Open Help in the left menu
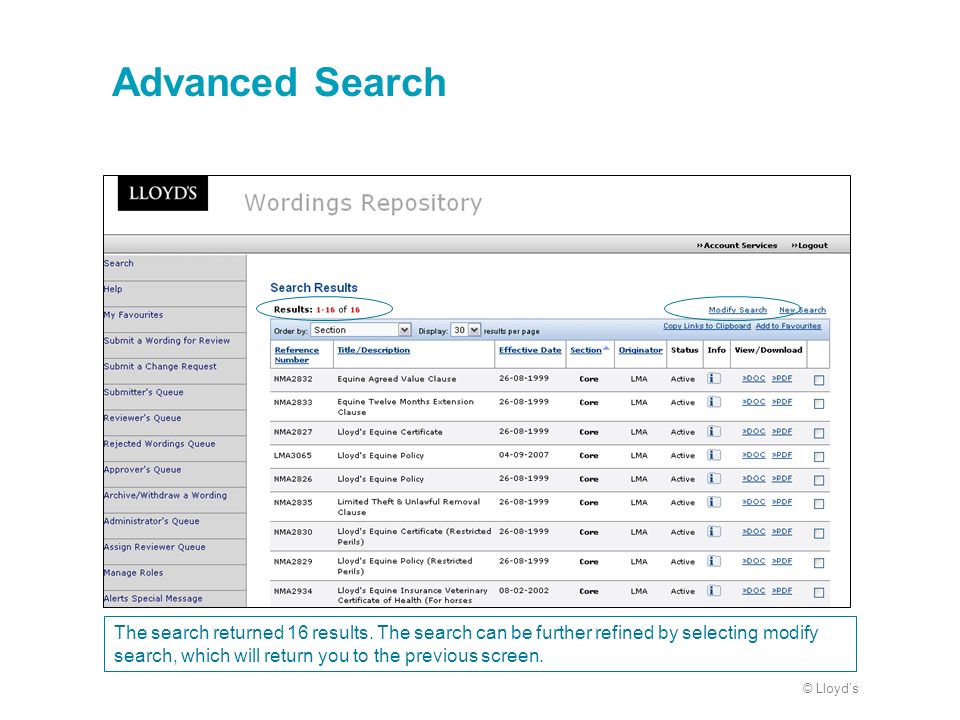 coord(113,289)
